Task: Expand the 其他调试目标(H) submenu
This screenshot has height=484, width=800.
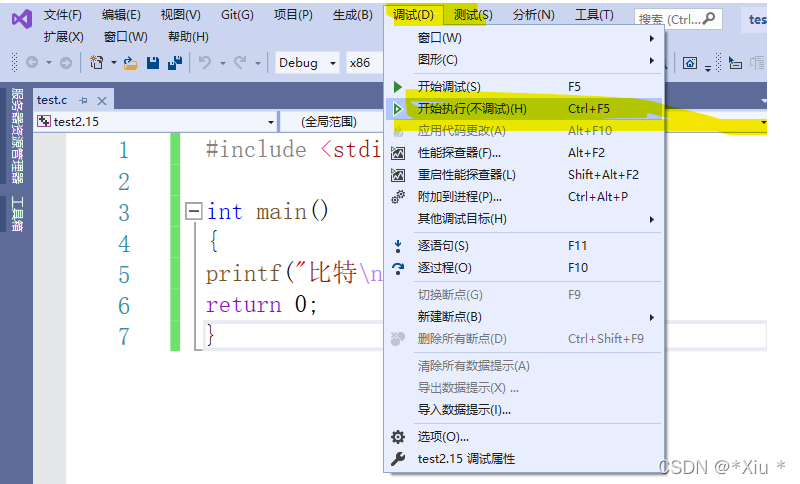Action: pyautogui.click(x=652, y=219)
